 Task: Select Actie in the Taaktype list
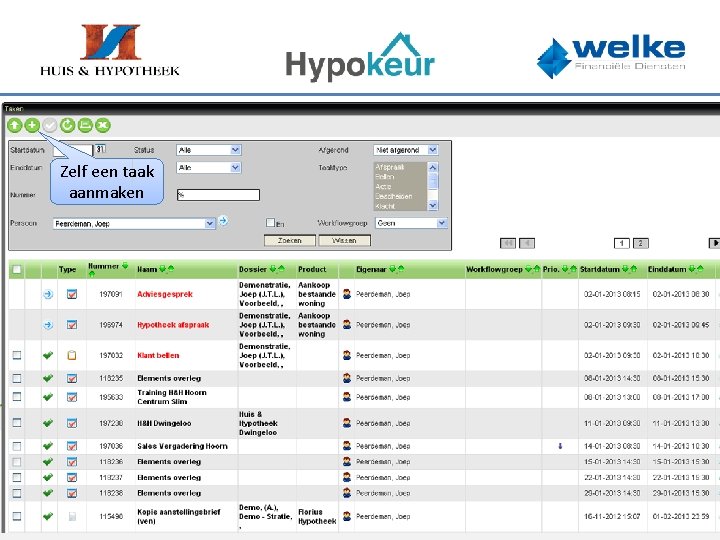(383, 186)
